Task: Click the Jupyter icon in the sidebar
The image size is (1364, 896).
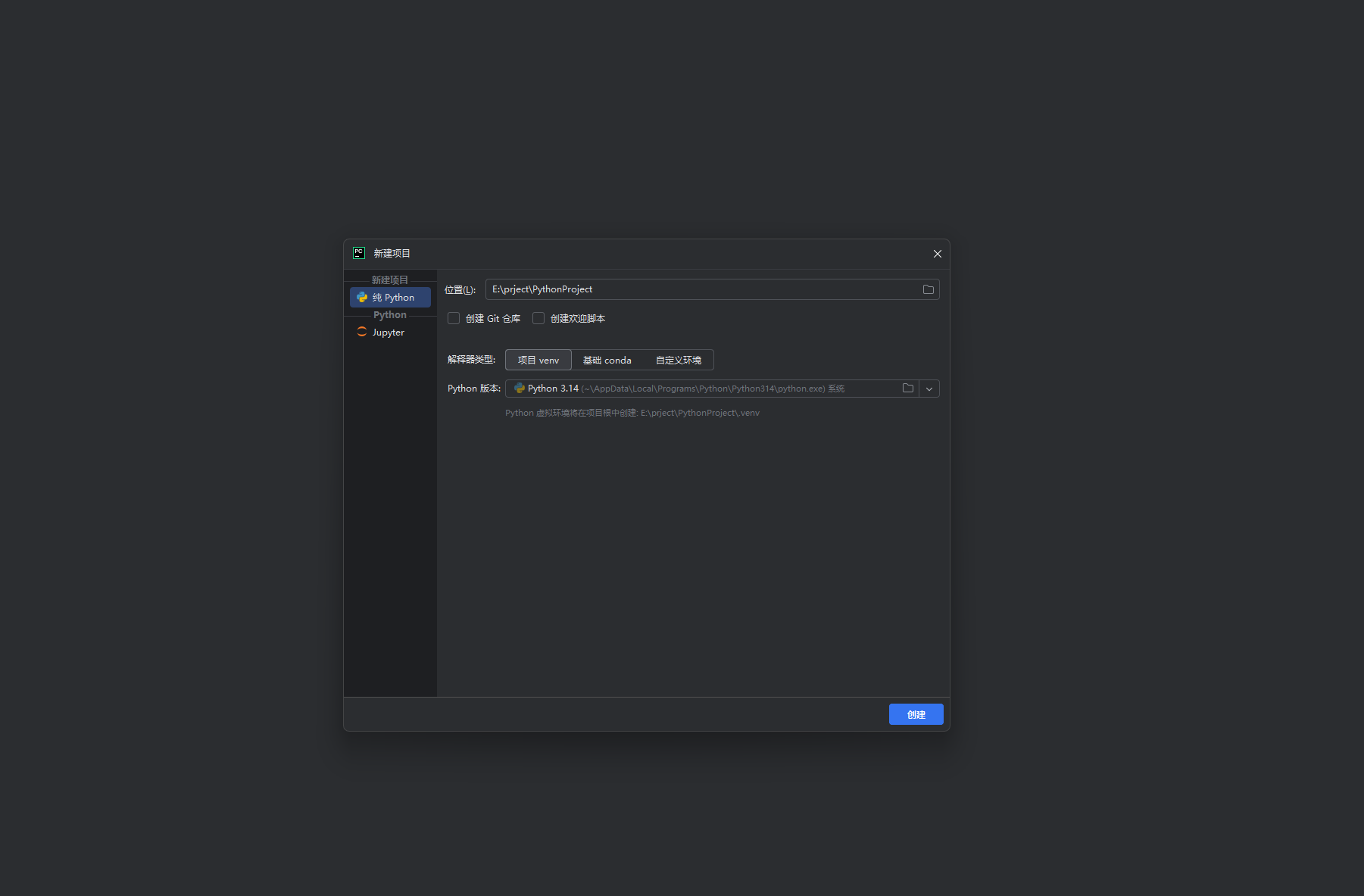Action: click(x=362, y=332)
